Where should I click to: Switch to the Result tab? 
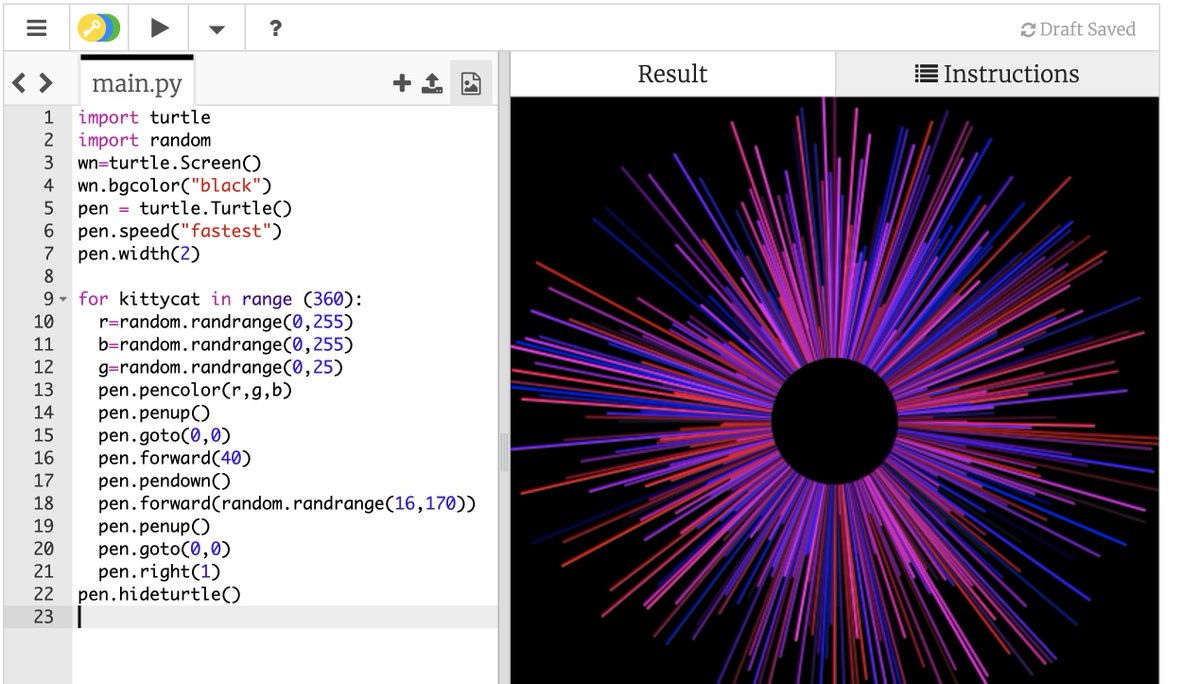(673, 74)
